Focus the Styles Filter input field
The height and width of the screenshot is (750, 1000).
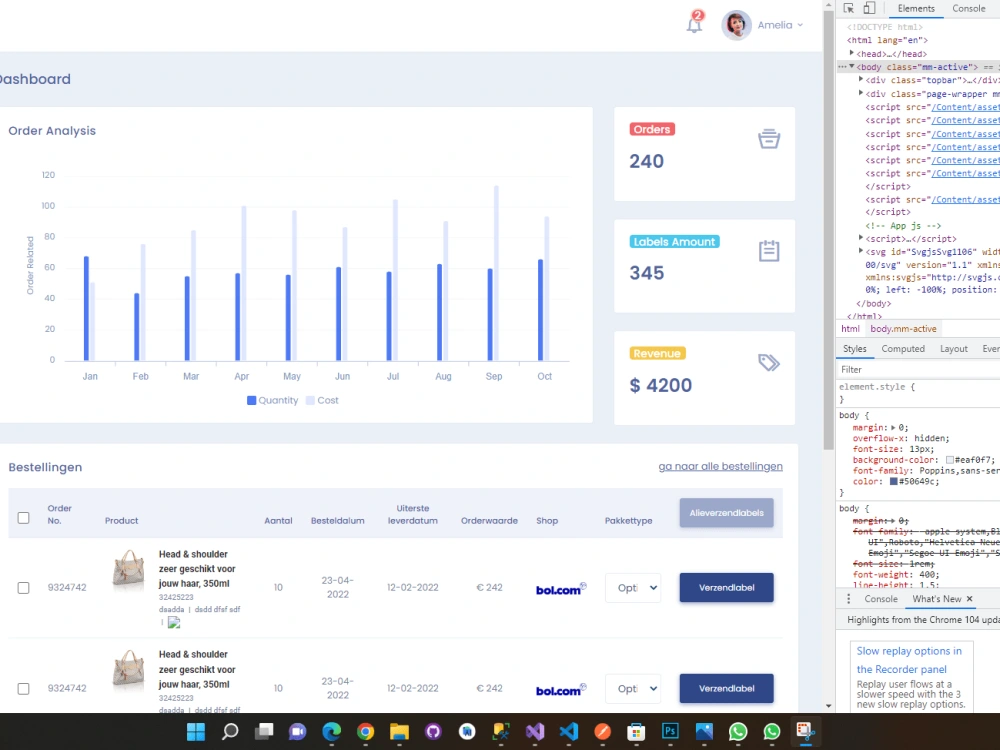coord(918,370)
